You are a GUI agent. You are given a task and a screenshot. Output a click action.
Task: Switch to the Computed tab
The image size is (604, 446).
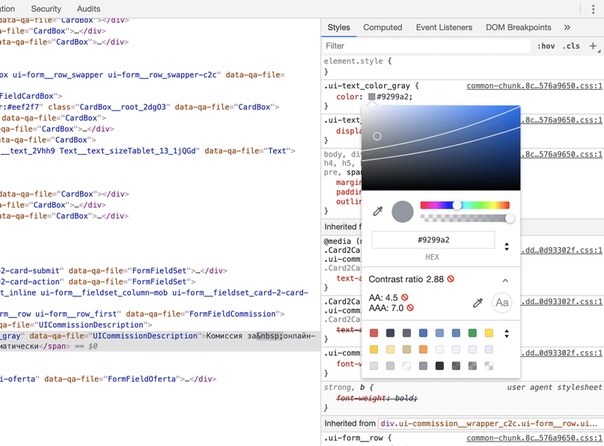[x=382, y=28]
